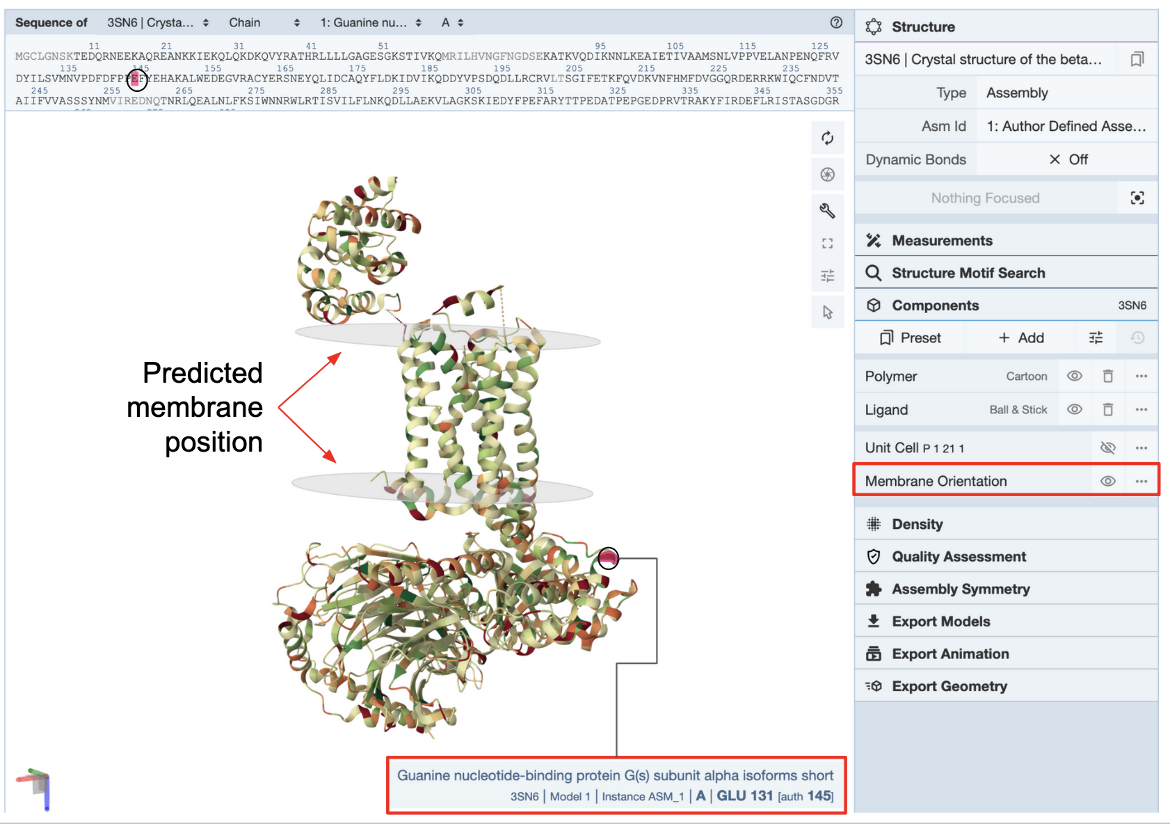Click the Reset Camera icon in viewport toolbar
Viewport: 1170px width, 824px height.
tap(827, 139)
